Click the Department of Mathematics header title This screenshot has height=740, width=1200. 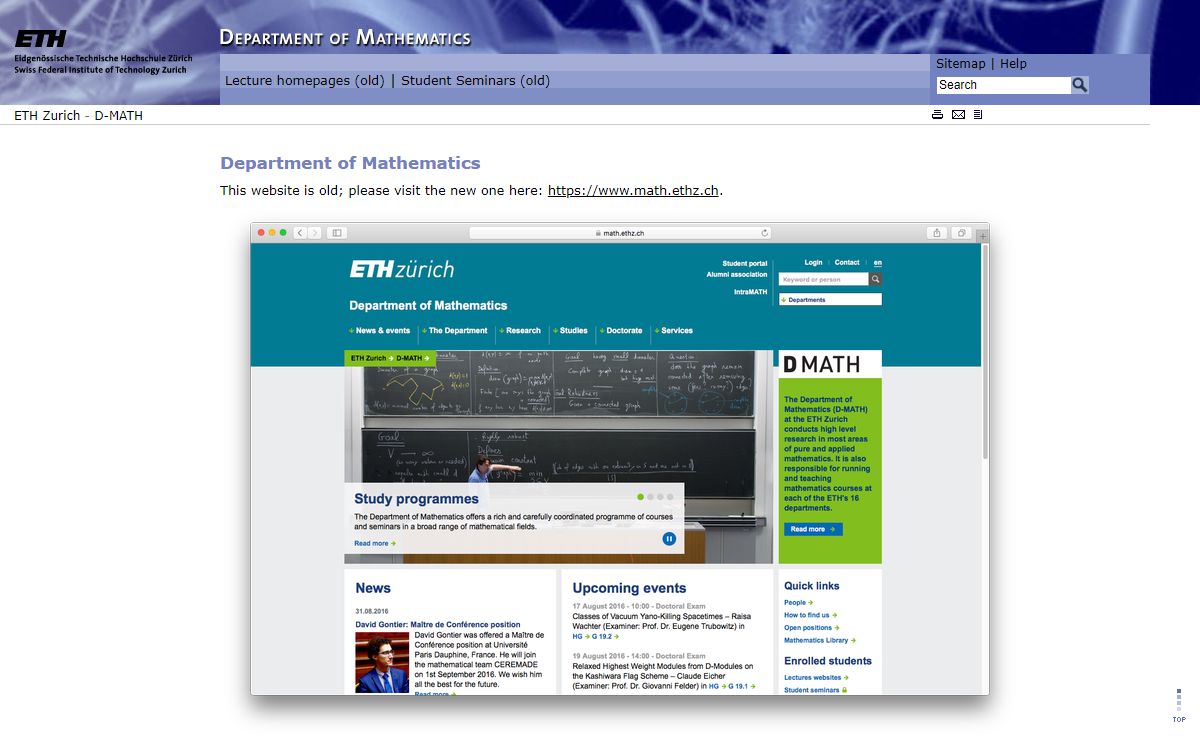tap(345, 38)
